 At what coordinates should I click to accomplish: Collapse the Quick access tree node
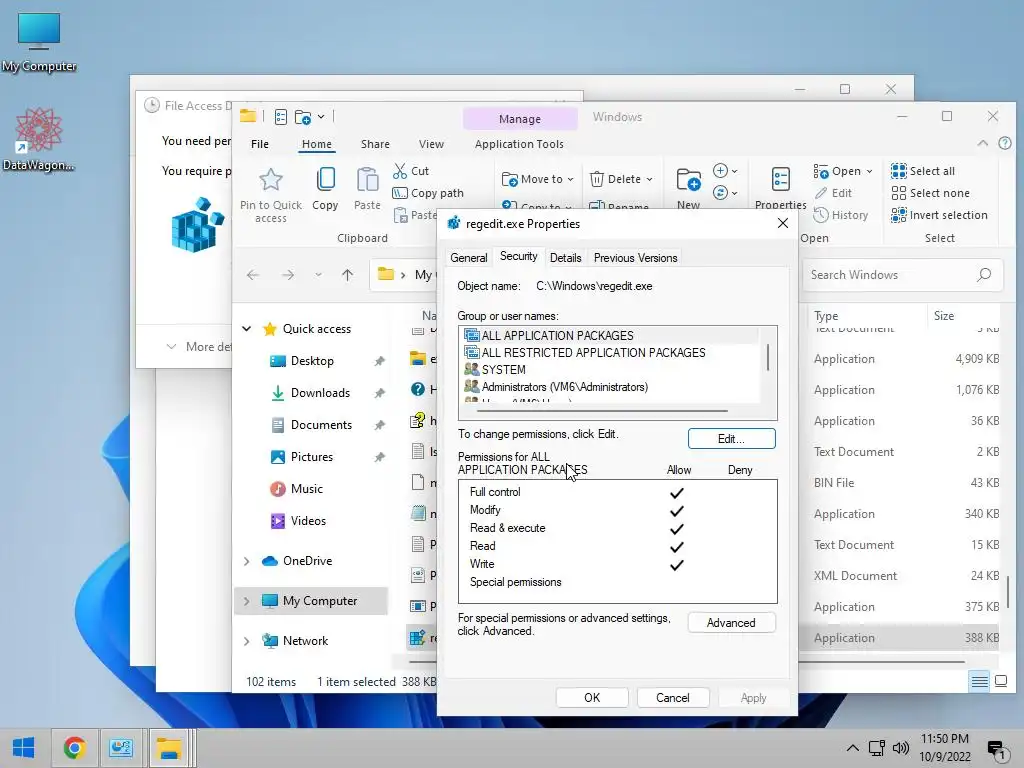[247, 328]
